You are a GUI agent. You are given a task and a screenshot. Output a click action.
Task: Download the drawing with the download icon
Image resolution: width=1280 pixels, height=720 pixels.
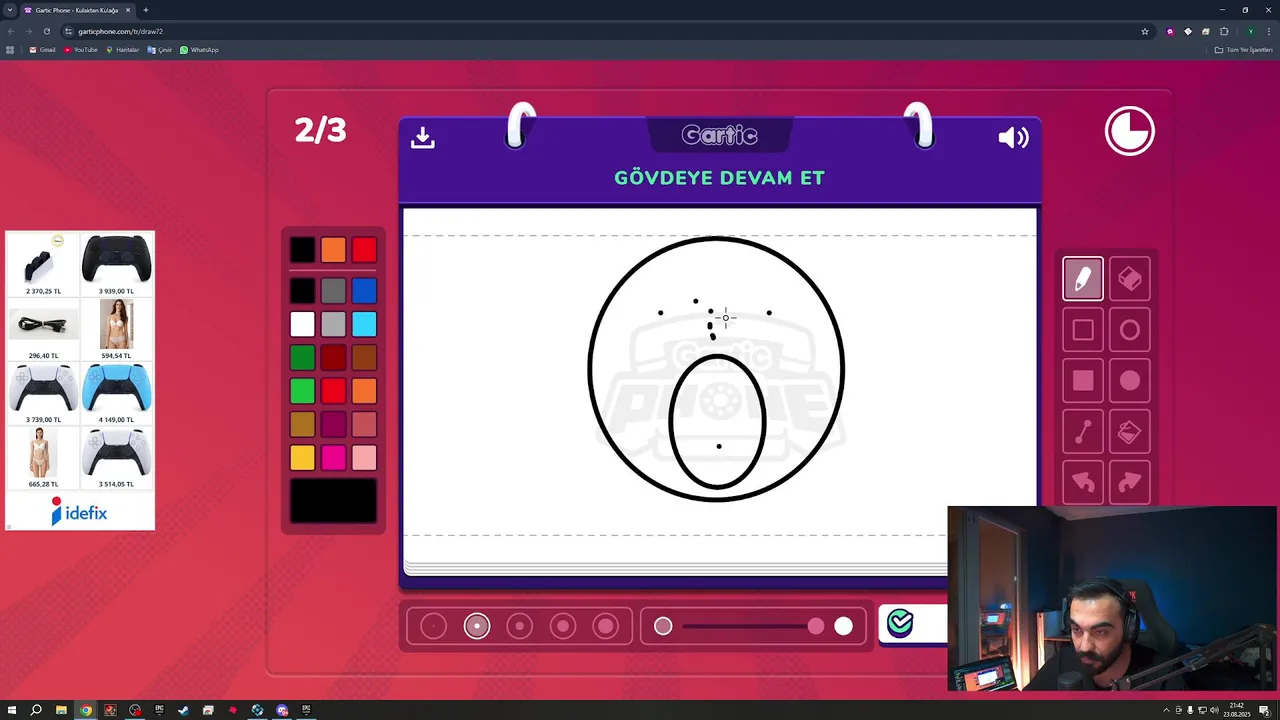pyautogui.click(x=423, y=137)
